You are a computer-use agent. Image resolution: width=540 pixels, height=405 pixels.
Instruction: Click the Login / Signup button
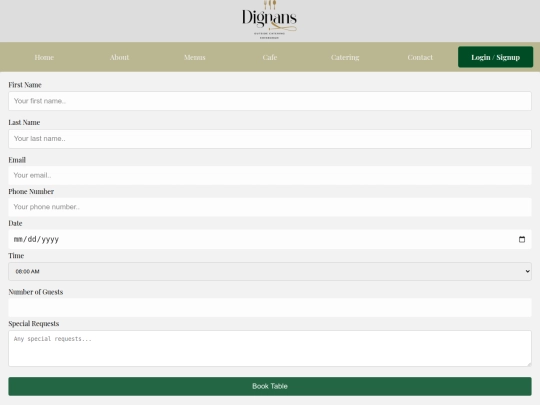[x=495, y=57]
